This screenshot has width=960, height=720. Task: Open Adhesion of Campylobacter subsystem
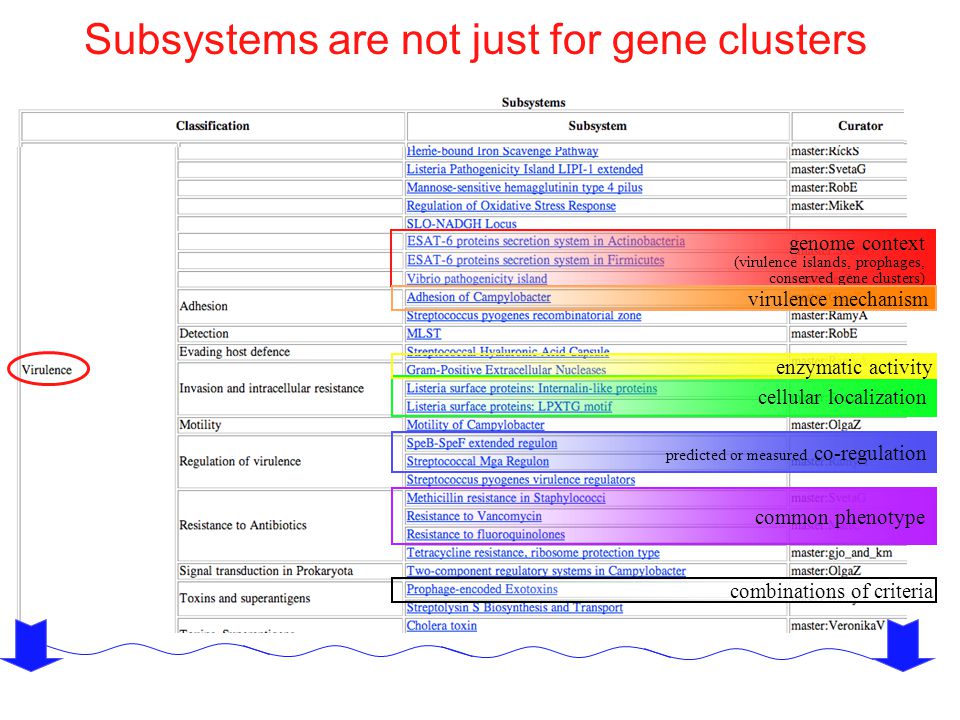coord(479,297)
